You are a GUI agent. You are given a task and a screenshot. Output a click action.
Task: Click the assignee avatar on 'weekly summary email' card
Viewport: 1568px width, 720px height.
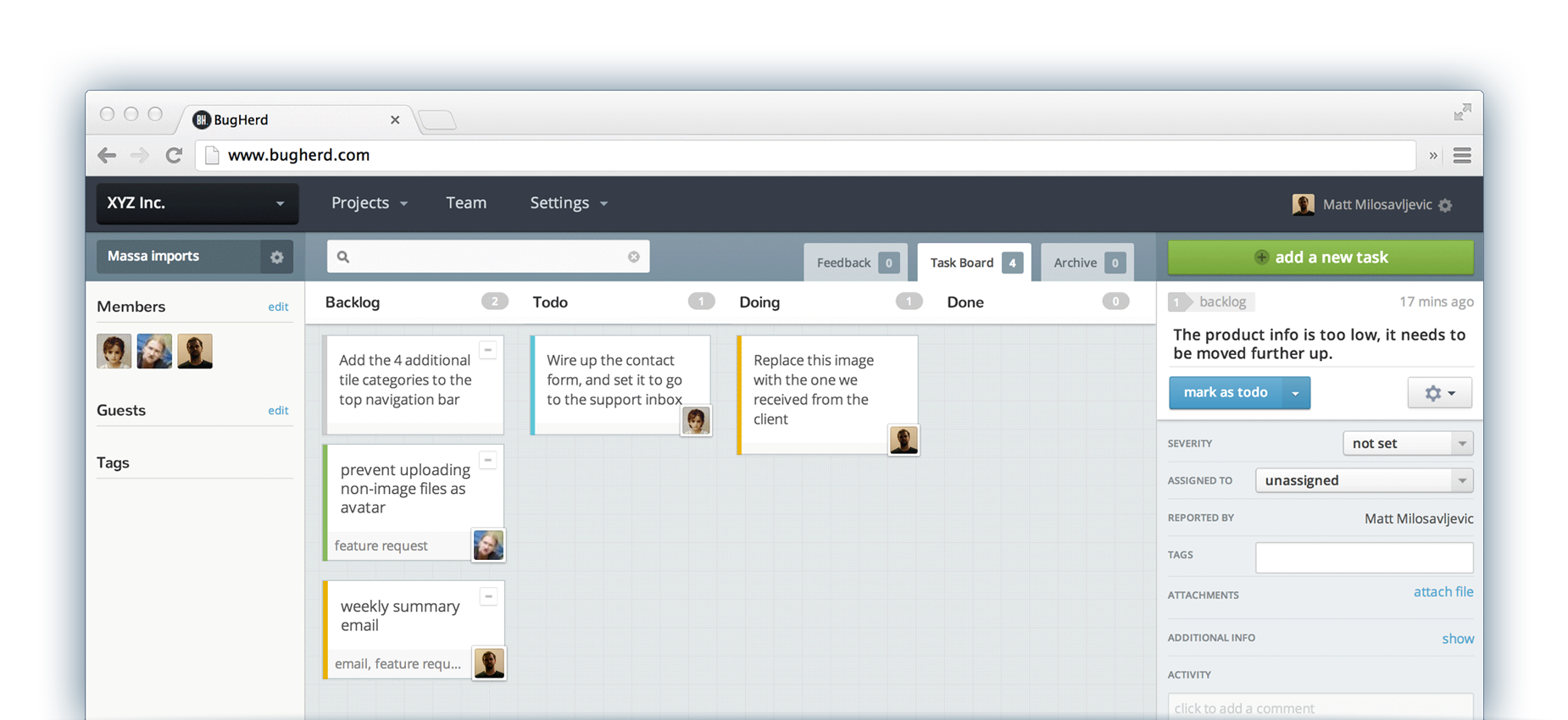(x=489, y=663)
